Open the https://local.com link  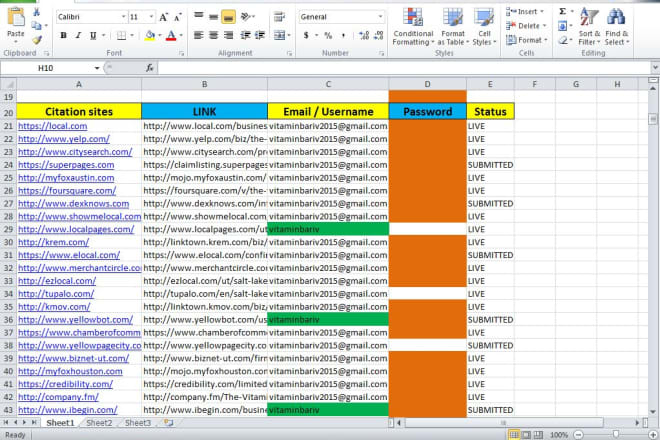(53, 126)
